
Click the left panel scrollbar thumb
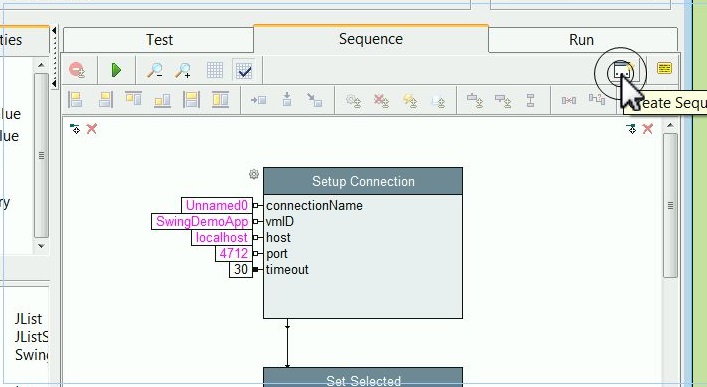coord(41,155)
